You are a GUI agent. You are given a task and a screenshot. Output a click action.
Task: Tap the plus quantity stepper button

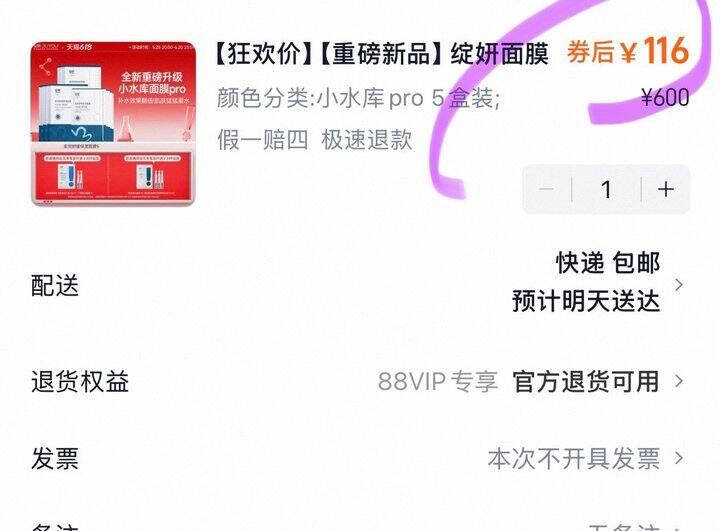(665, 189)
